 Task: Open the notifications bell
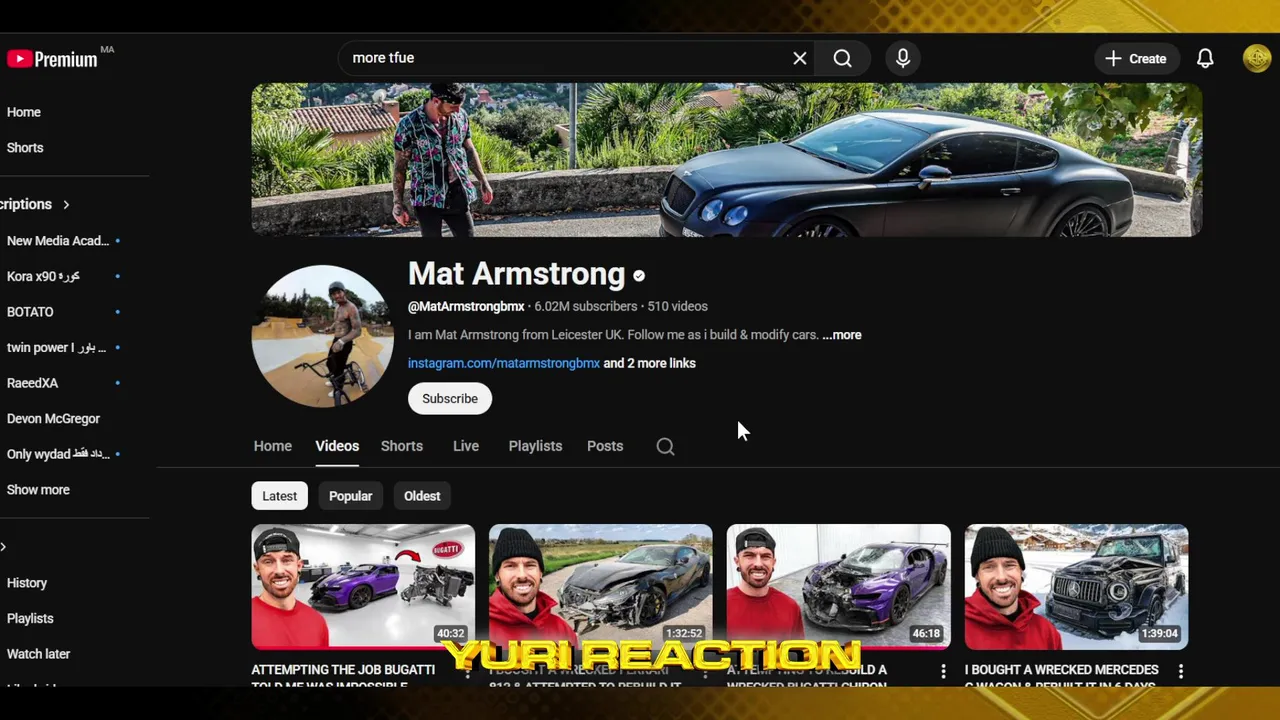point(1205,58)
